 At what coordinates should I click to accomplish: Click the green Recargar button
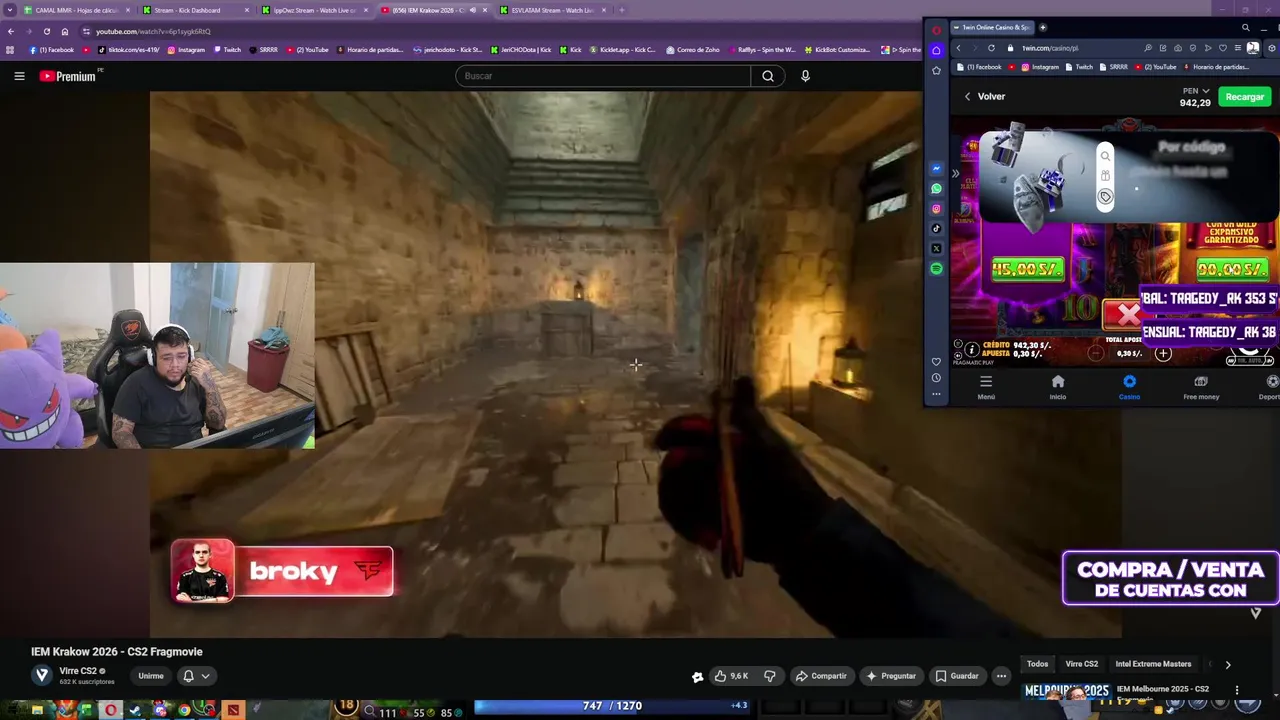tap(1245, 97)
